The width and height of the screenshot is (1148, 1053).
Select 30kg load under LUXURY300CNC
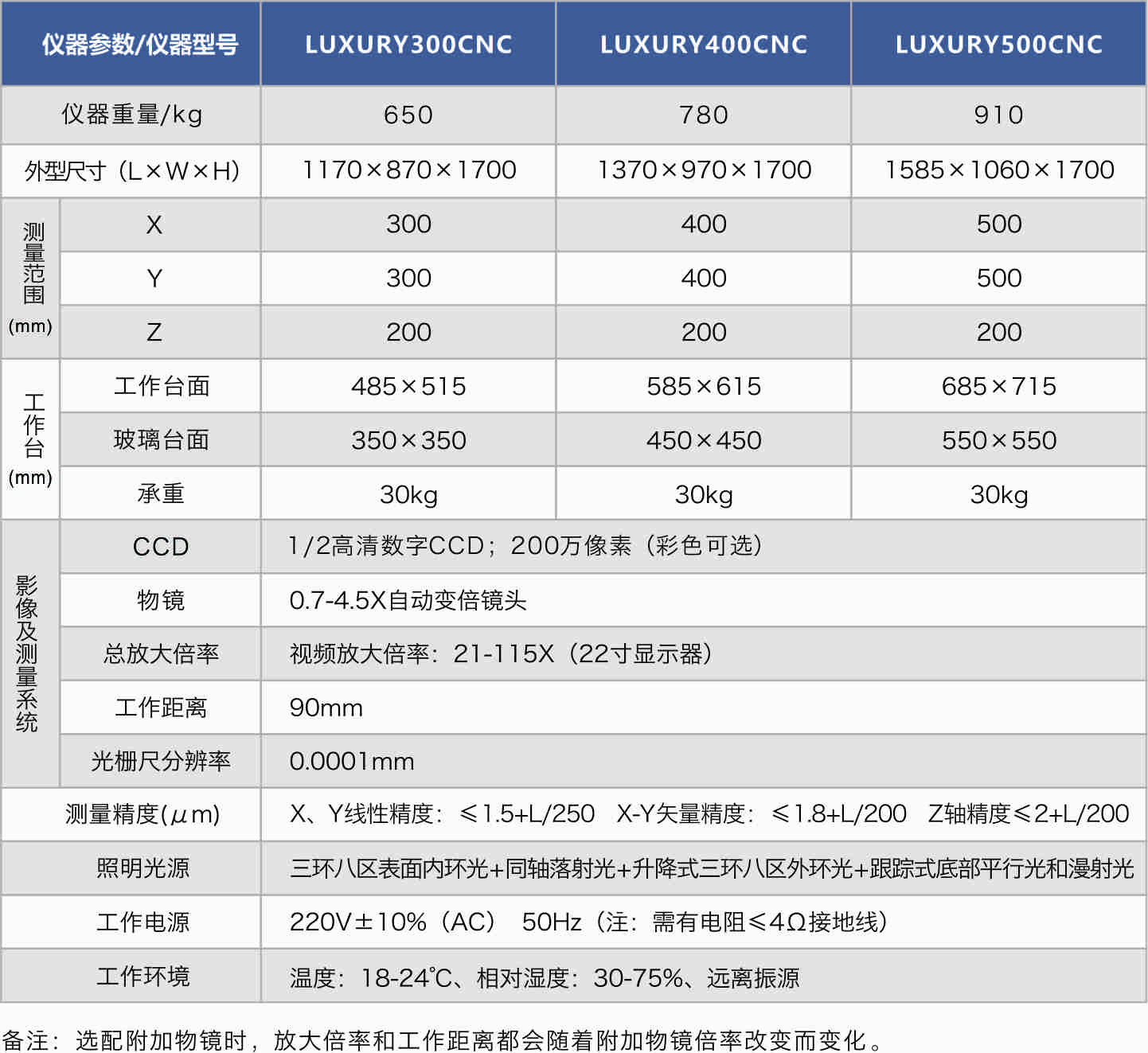click(x=408, y=495)
